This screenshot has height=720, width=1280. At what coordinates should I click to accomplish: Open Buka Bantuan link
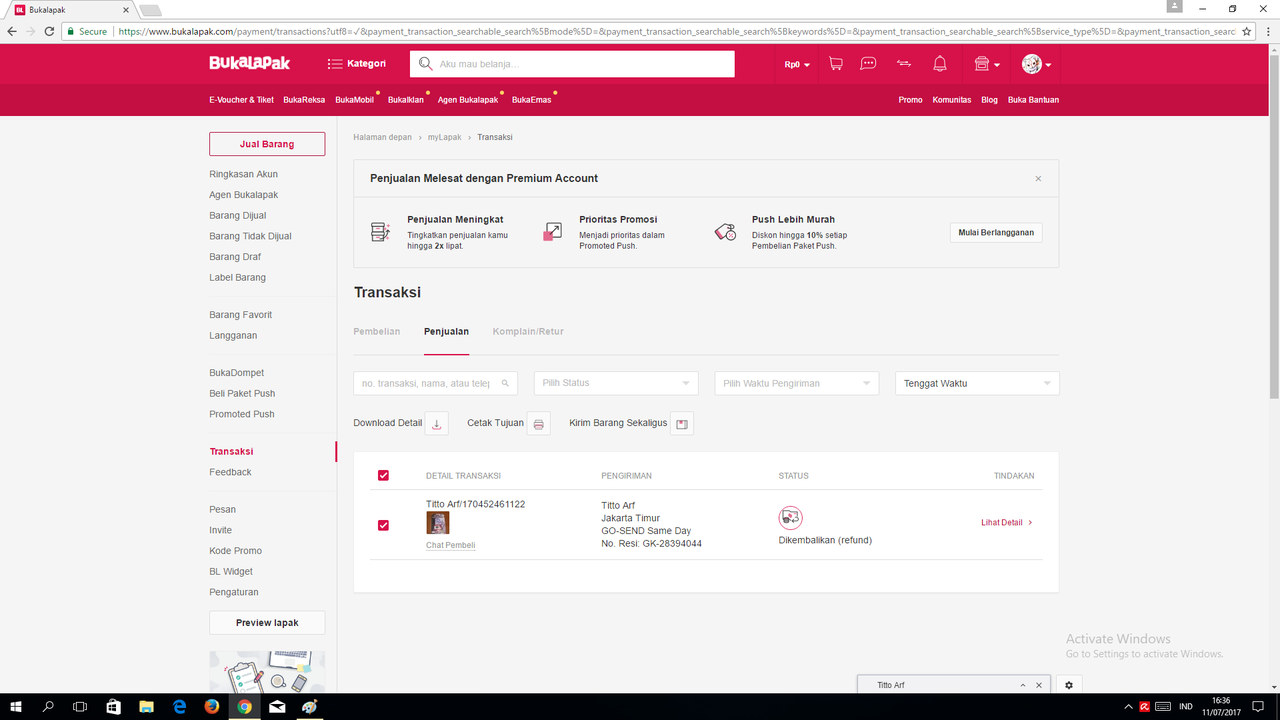click(1033, 100)
